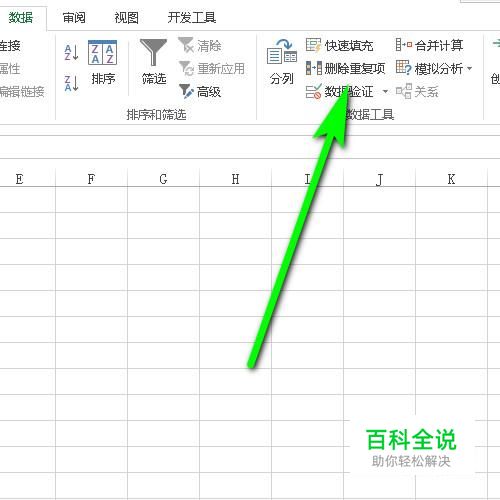500x500 pixels.
Task: Click the 高级 filter text
Action: (209, 92)
